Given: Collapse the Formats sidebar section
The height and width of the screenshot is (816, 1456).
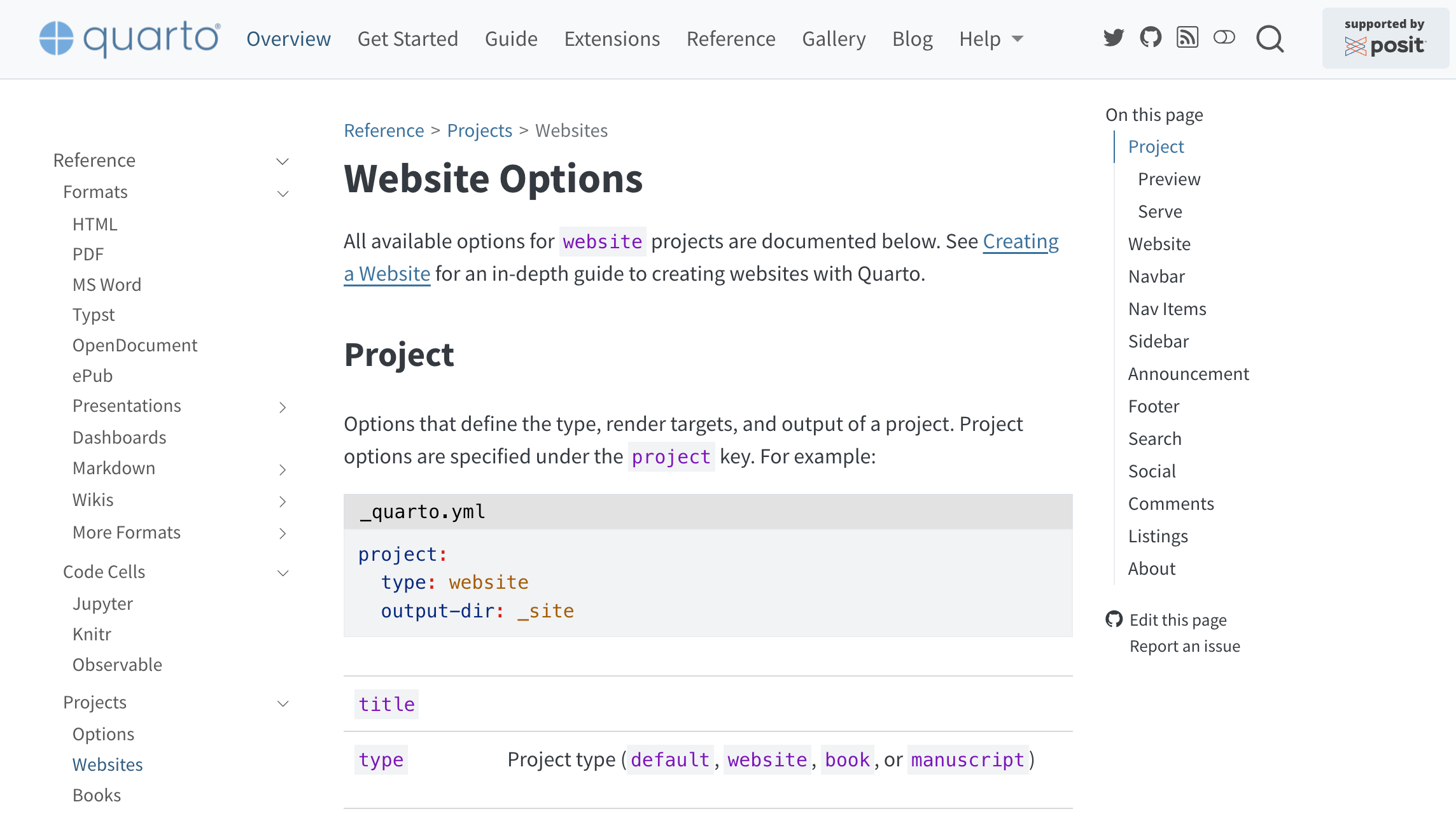Looking at the screenshot, I should tap(283, 193).
